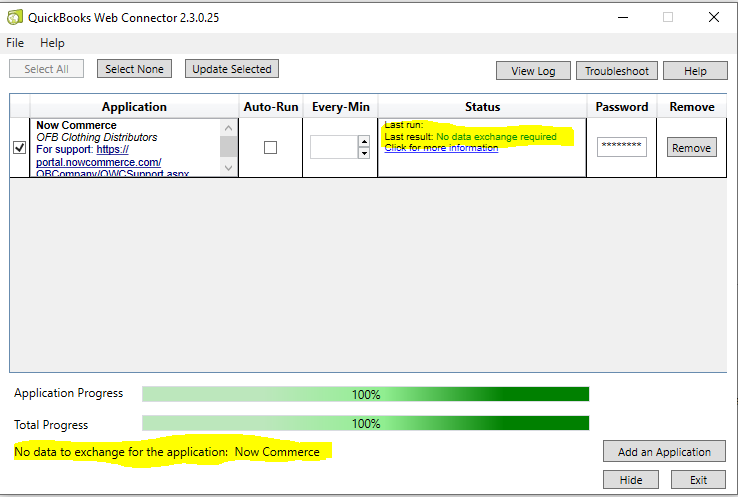Click the Password field for Now Commerce

(x=621, y=147)
